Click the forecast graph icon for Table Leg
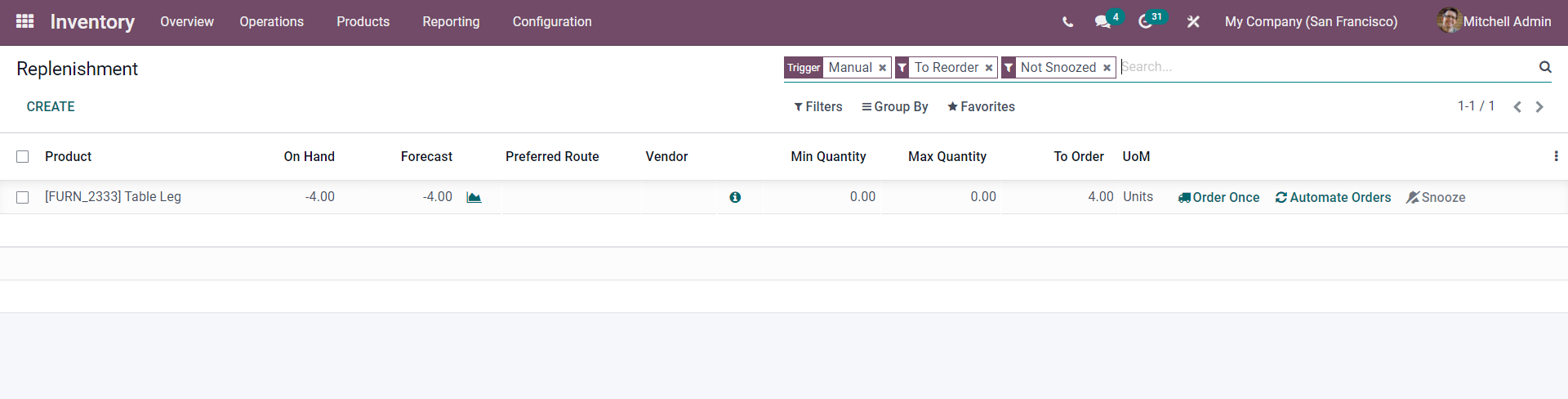Screen dimensions: 1568x399 click(x=474, y=197)
